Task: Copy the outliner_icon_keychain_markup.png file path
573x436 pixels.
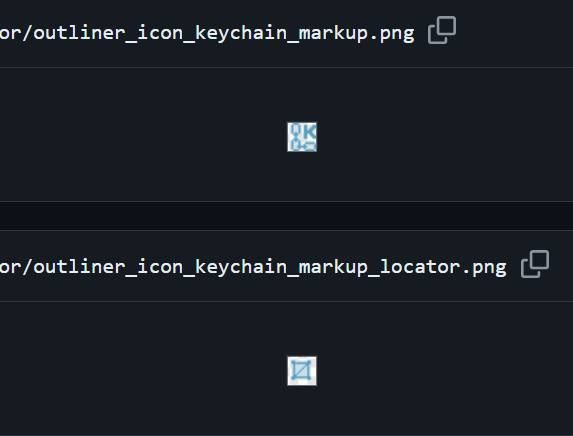Action: pyautogui.click(x=442, y=30)
